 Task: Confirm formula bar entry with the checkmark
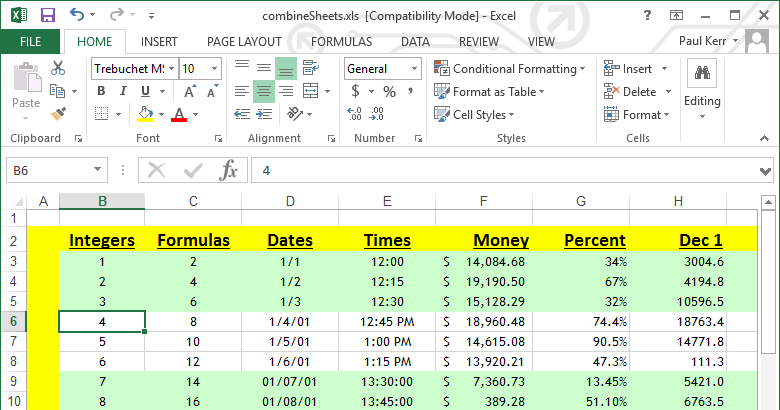tap(193, 171)
